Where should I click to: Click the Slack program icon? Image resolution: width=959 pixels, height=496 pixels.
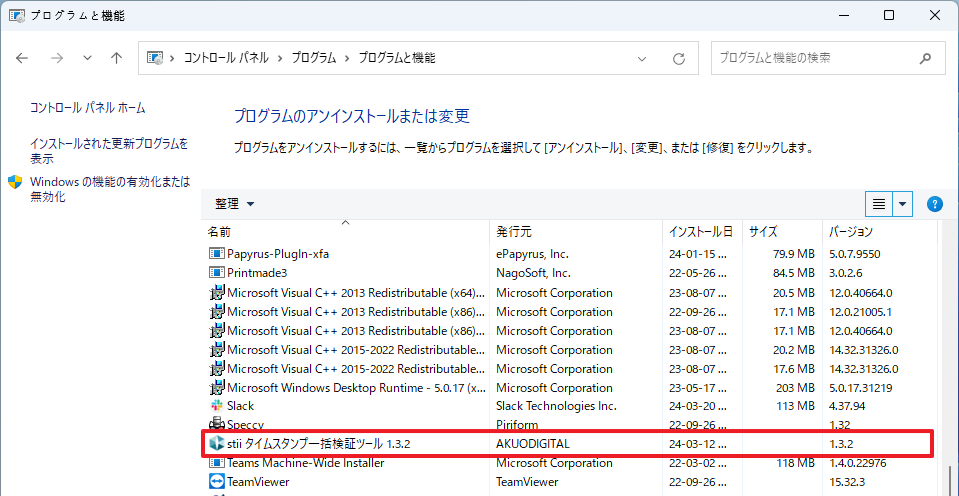216,406
